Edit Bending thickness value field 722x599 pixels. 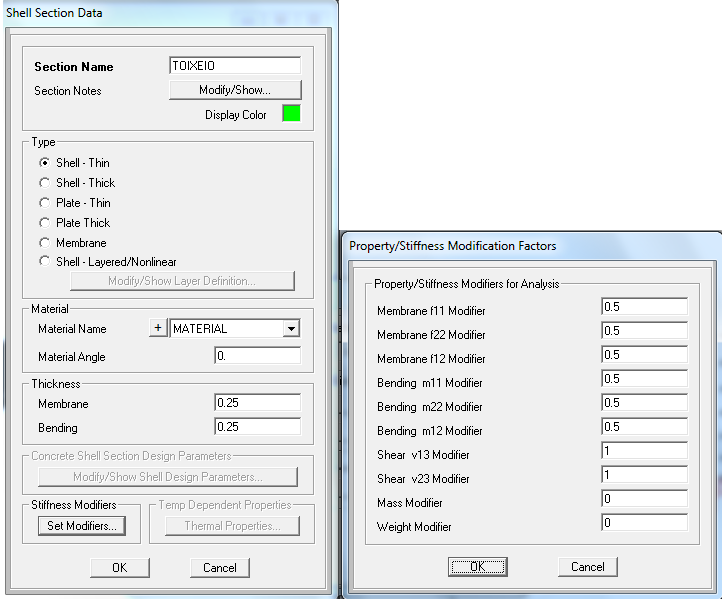click(257, 427)
